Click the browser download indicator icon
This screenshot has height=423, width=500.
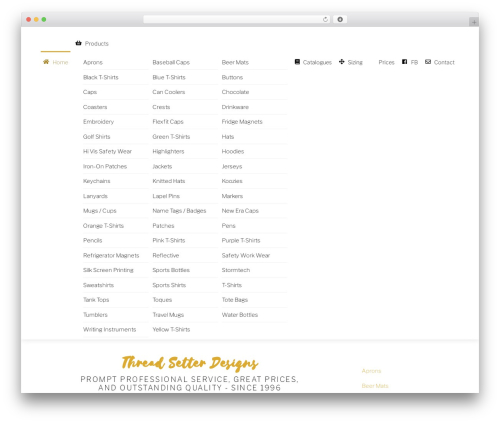pos(340,19)
